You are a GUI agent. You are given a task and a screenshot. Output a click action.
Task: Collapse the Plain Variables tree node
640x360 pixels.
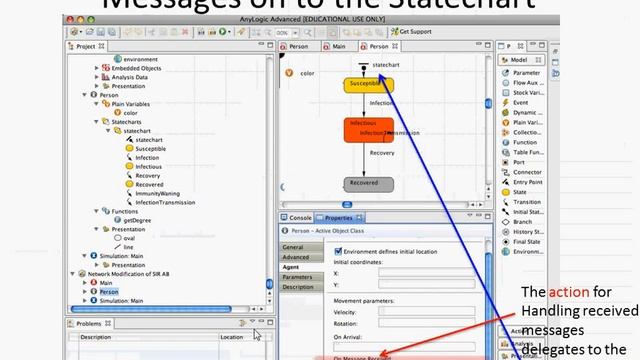(97, 104)
